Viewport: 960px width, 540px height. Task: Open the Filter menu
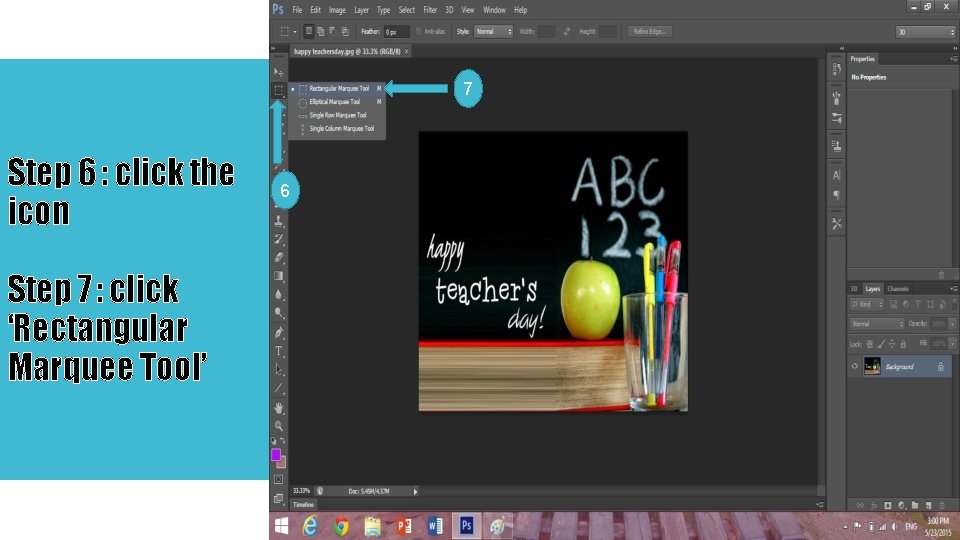pos(430,10)
